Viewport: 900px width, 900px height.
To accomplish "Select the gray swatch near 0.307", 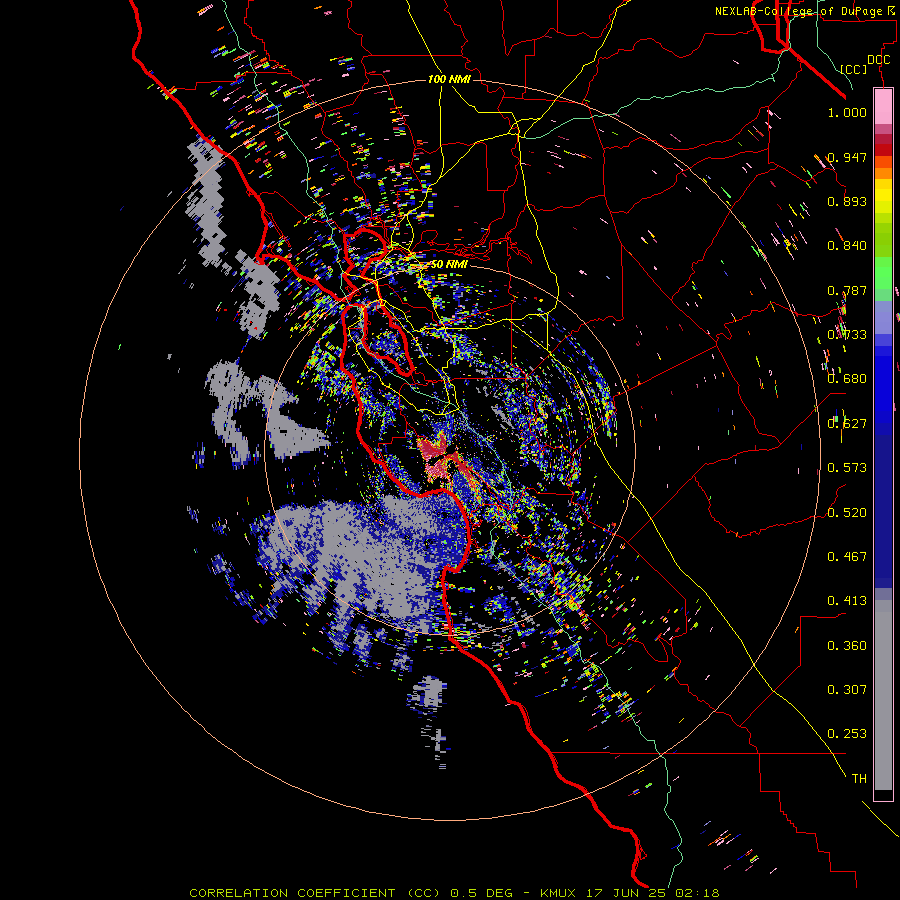I will coord(883,695).
